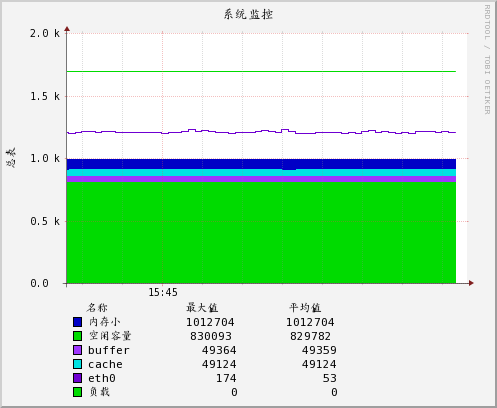Viewport: 497px width, 408px height.
Task: Click the 0.5 k axis label
Action: (45, 221)
